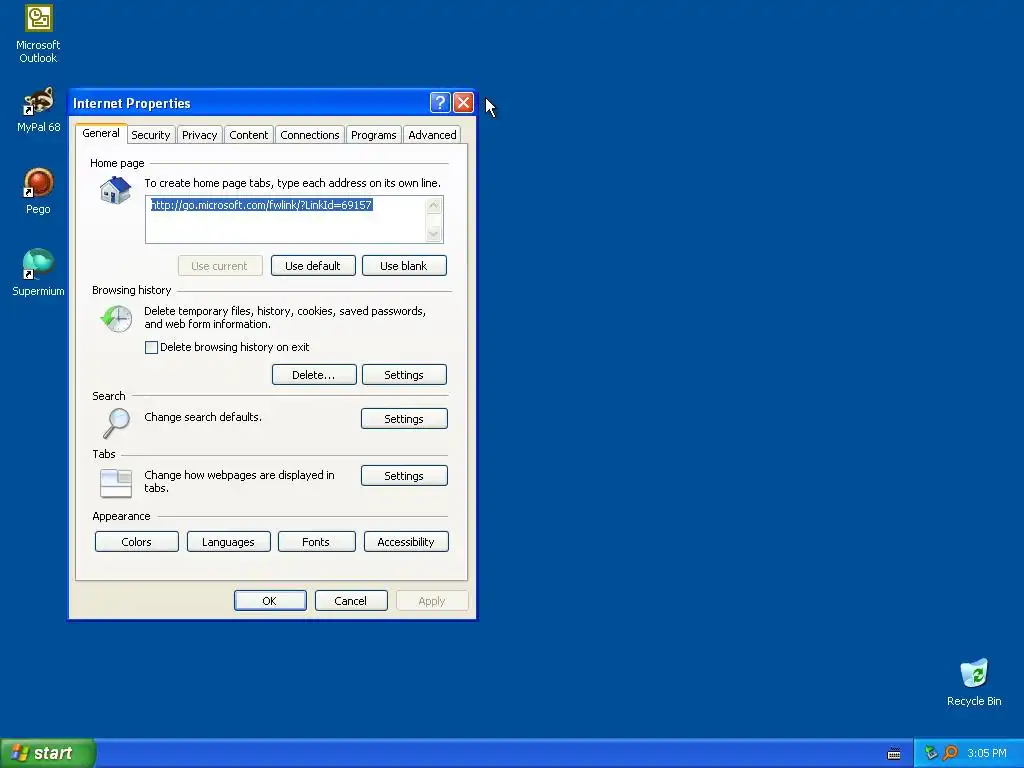Image resolution: width=1024 pixels, height=768 pixels.
Task: Select the Supermium desktop shortcut
Action: tap(38, 273)
